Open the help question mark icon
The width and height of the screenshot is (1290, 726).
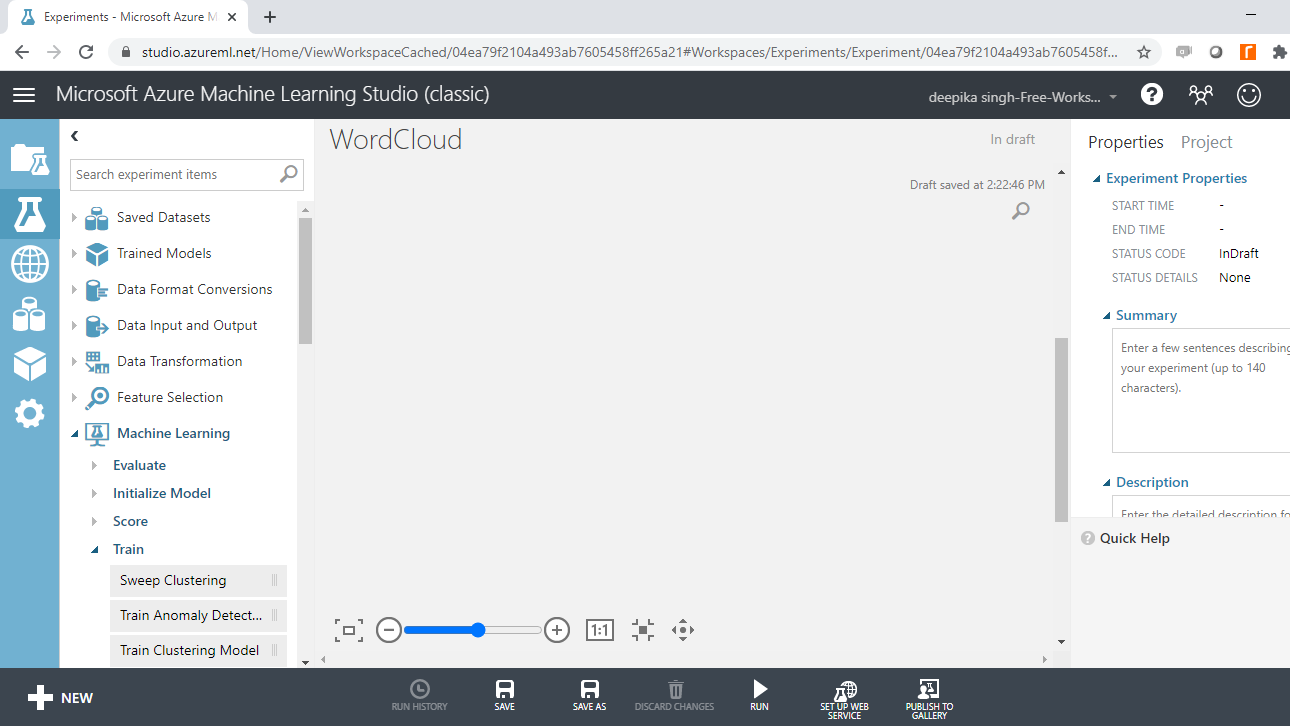(1152, 94)
